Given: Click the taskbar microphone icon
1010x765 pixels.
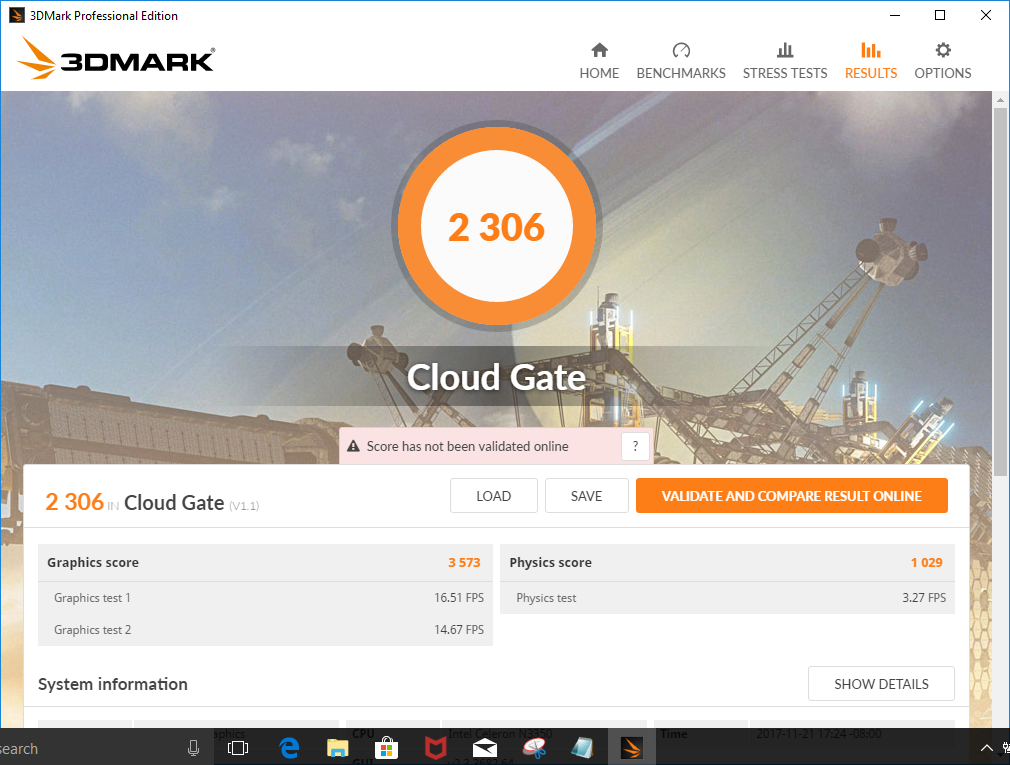Looking at the screenshot, I should tap(193, 748).
